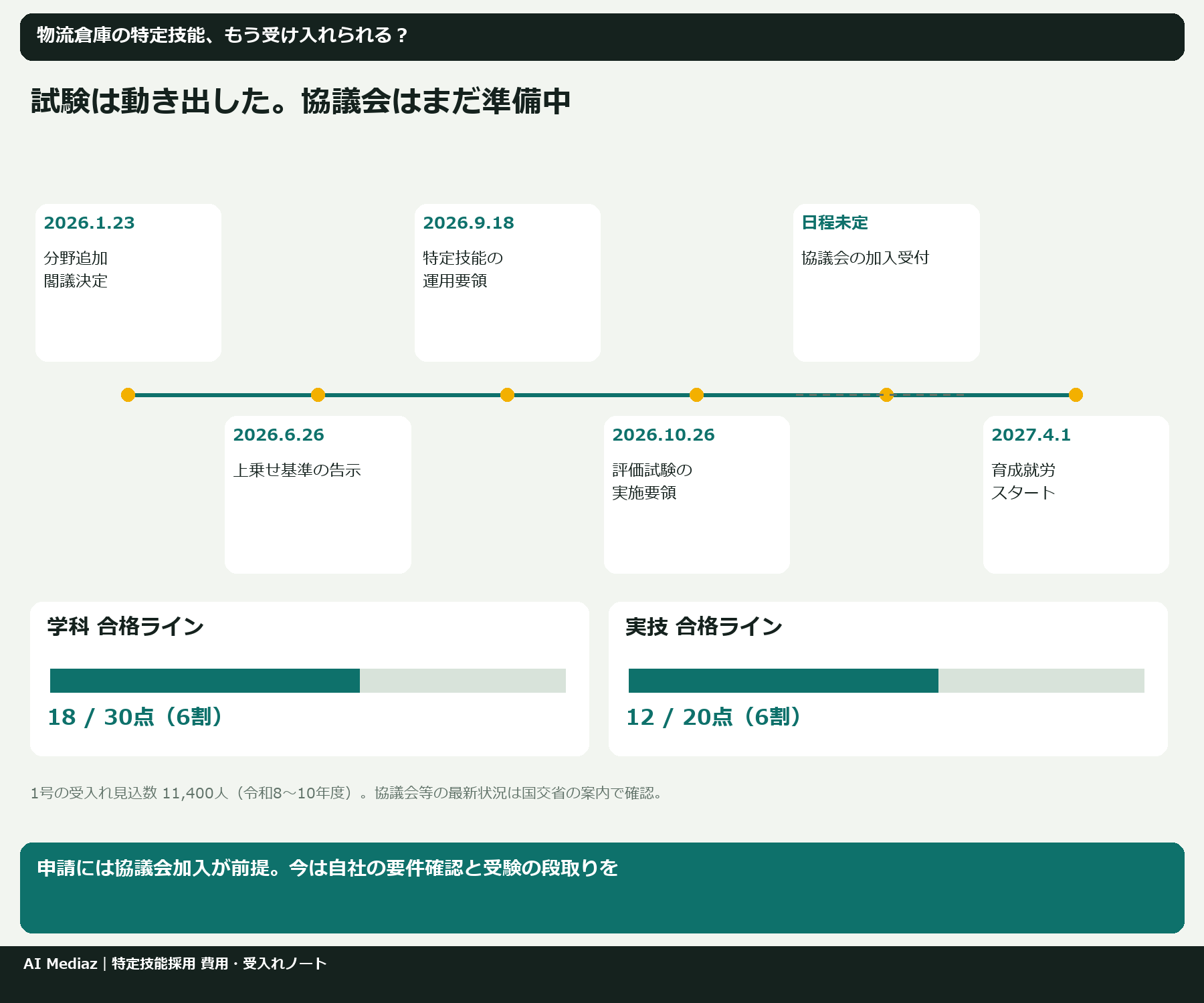
Task: Click the date text 2026.9.18
Action: (x=468, y=223)
